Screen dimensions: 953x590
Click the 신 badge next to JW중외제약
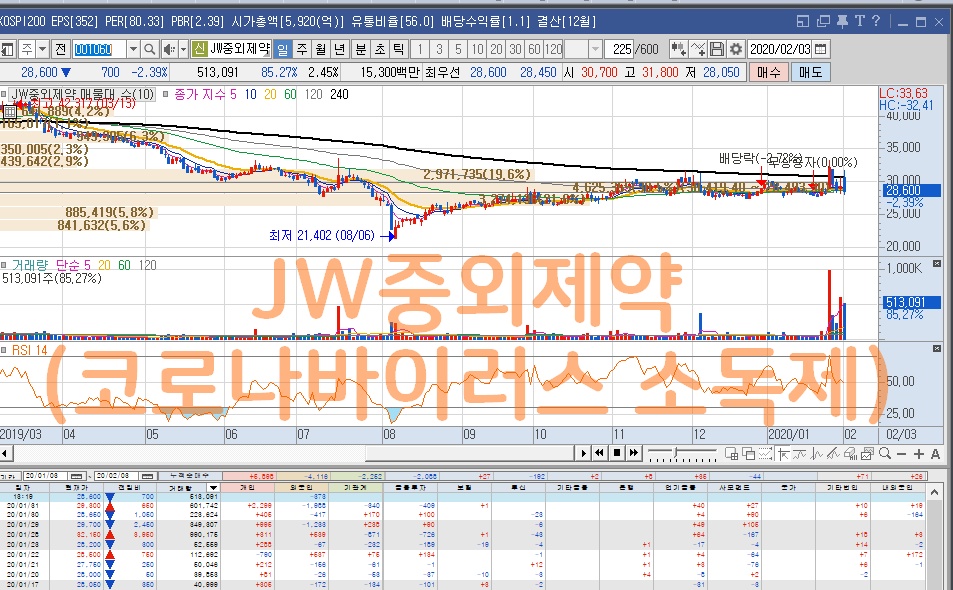[x=199, y=49]
